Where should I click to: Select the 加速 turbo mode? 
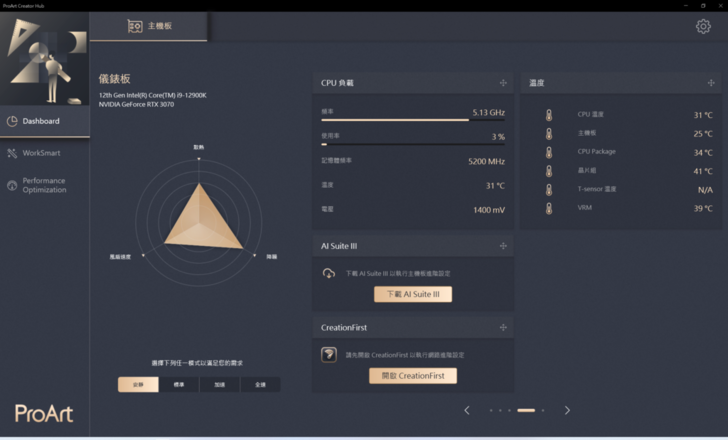(220, 384)
